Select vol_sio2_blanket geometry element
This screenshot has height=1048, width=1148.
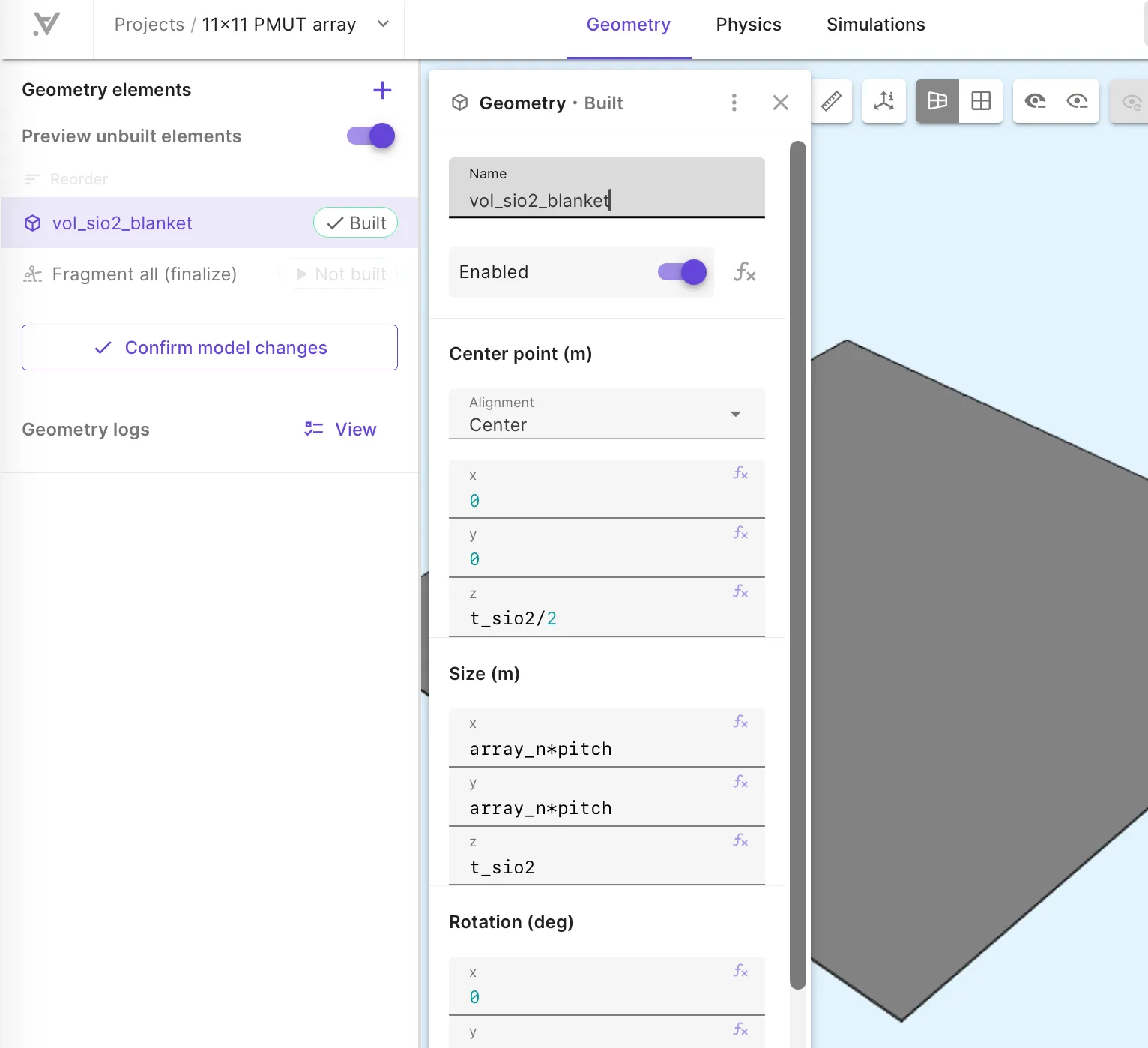(x=210, y=223)
